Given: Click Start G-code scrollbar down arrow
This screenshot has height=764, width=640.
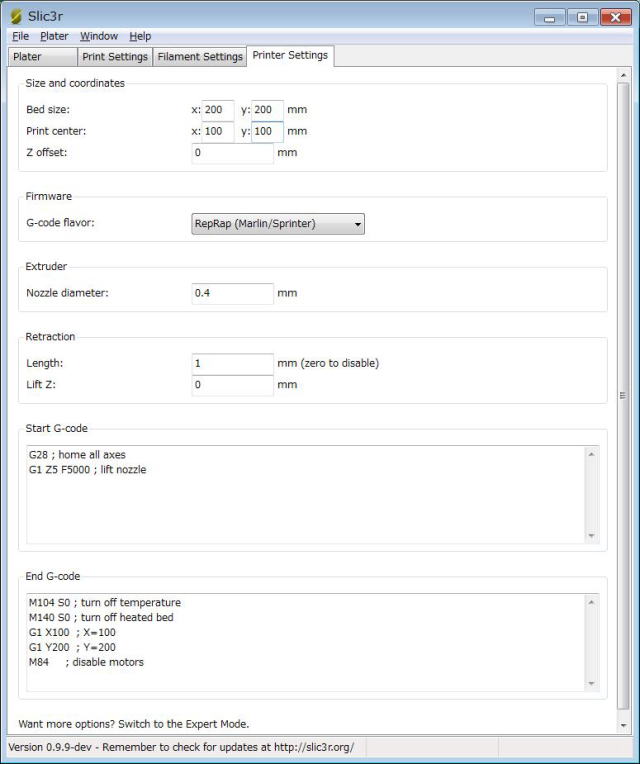Looking at the screenshot, I should (592, 536).
